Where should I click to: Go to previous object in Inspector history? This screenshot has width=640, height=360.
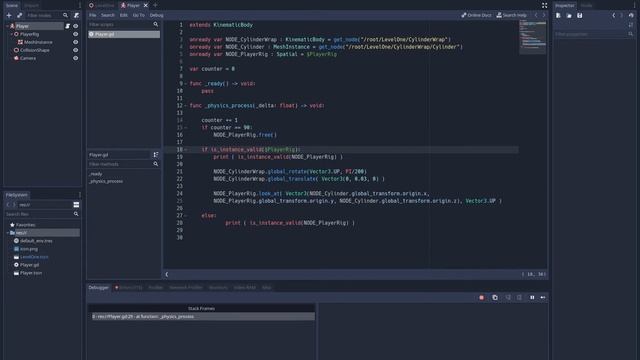(x=613, y=15)
